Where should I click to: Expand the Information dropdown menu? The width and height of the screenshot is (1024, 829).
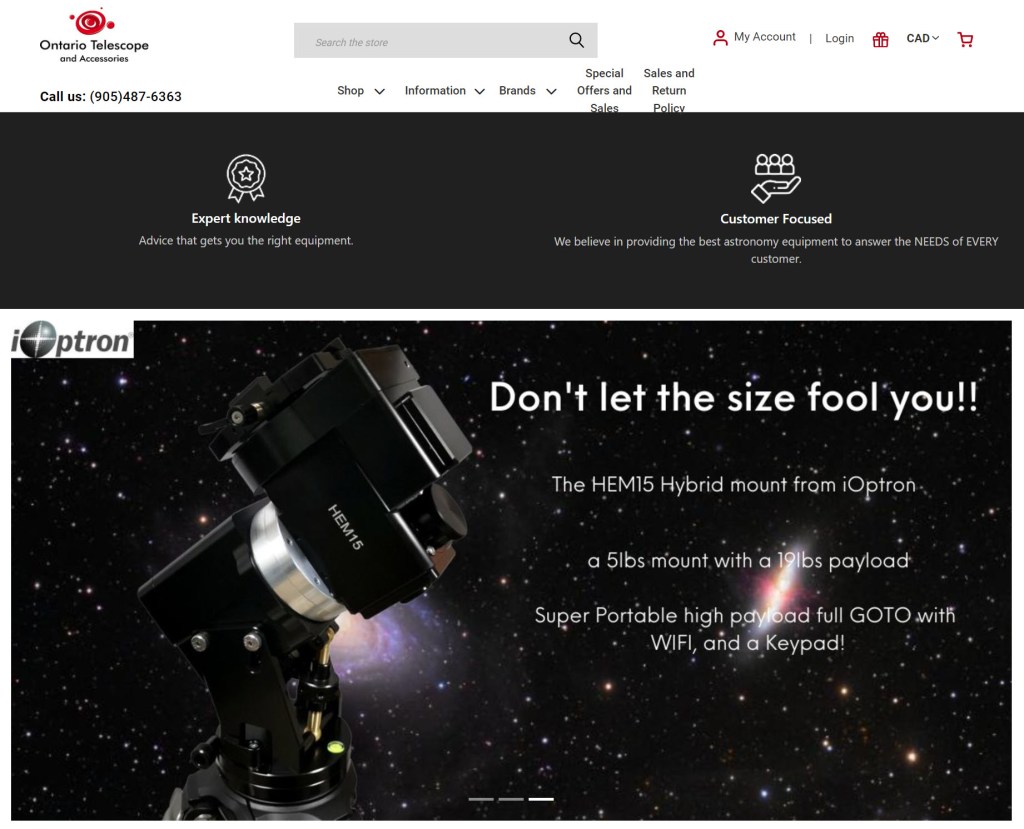[x=444, y=91]
